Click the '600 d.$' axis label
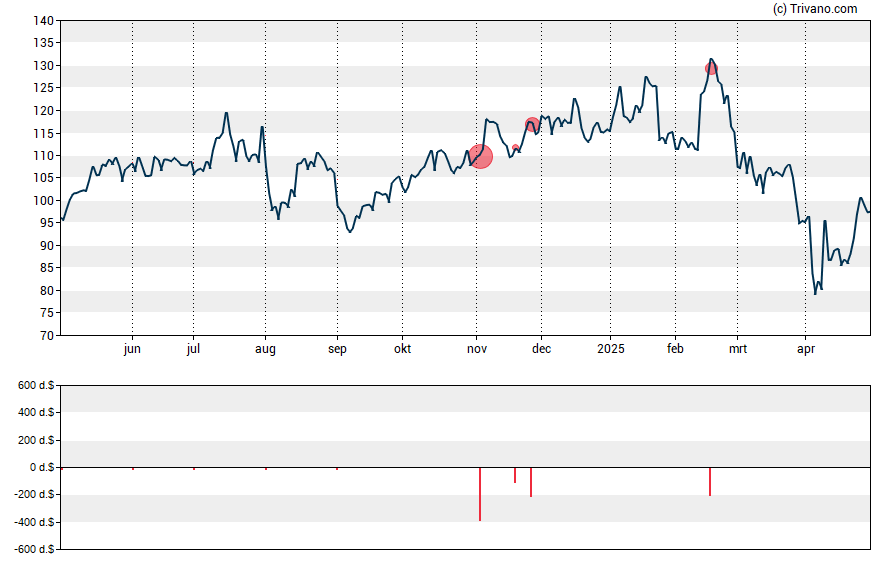Screen dimensions: 888x565 36,385
